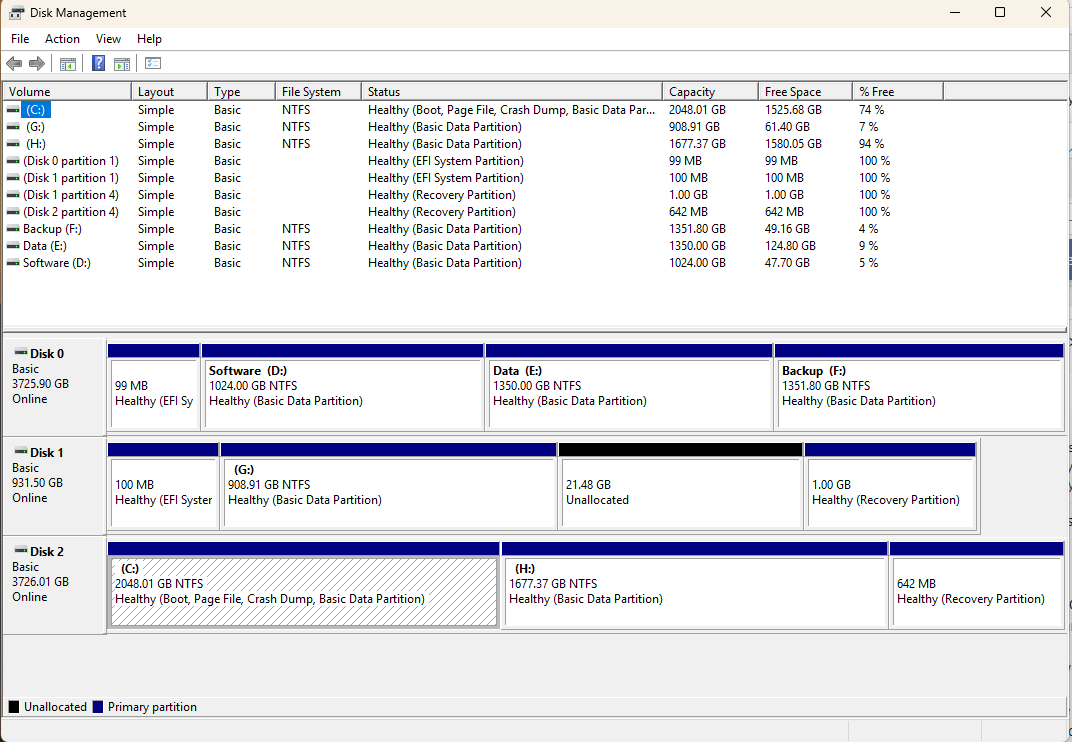Click drive icon next to (H:) volume
Image resolution: width=1072 pixels, height=742 pixels.
pos(13,144)
